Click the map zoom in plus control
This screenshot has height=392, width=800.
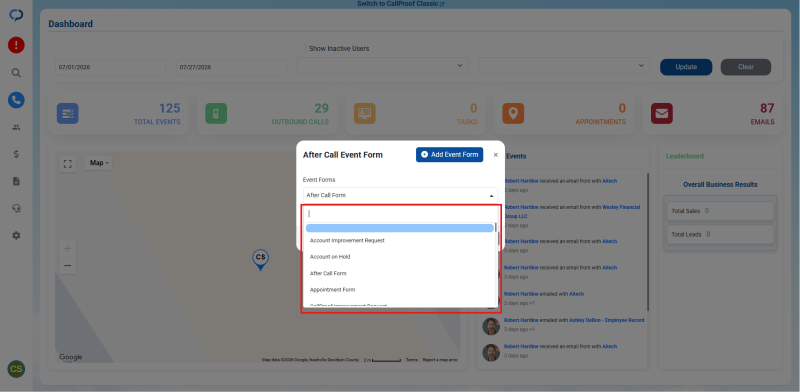[67, 249]
